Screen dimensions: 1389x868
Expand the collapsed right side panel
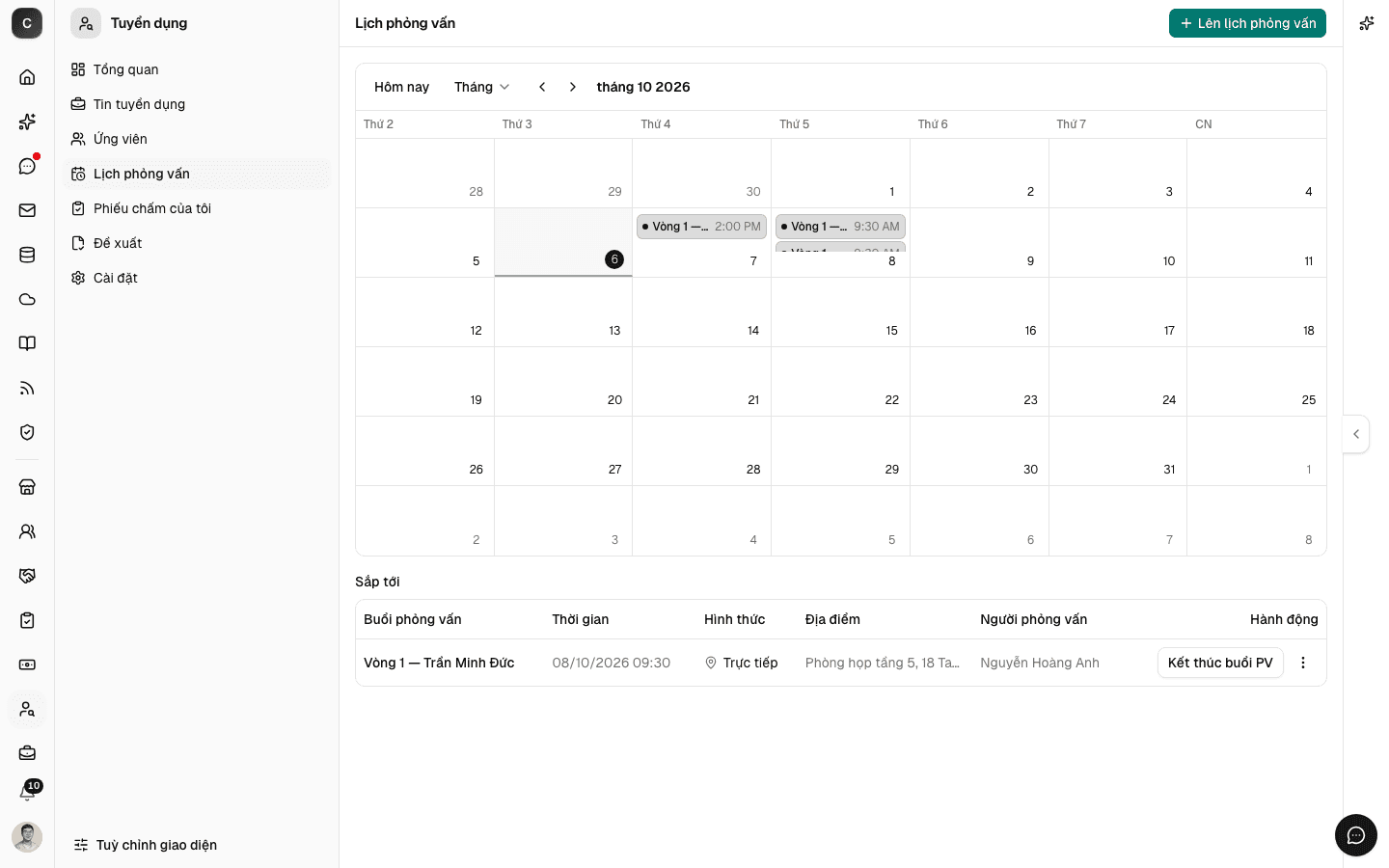click(1356, 434)
